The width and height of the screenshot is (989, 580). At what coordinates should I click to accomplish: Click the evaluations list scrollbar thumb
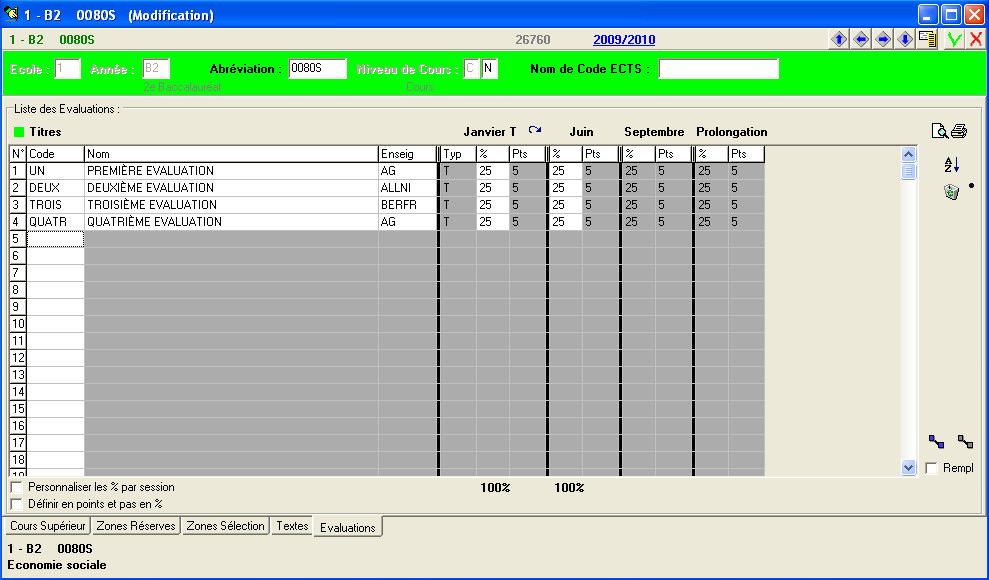pyautogui.click(x=908, y=171)
